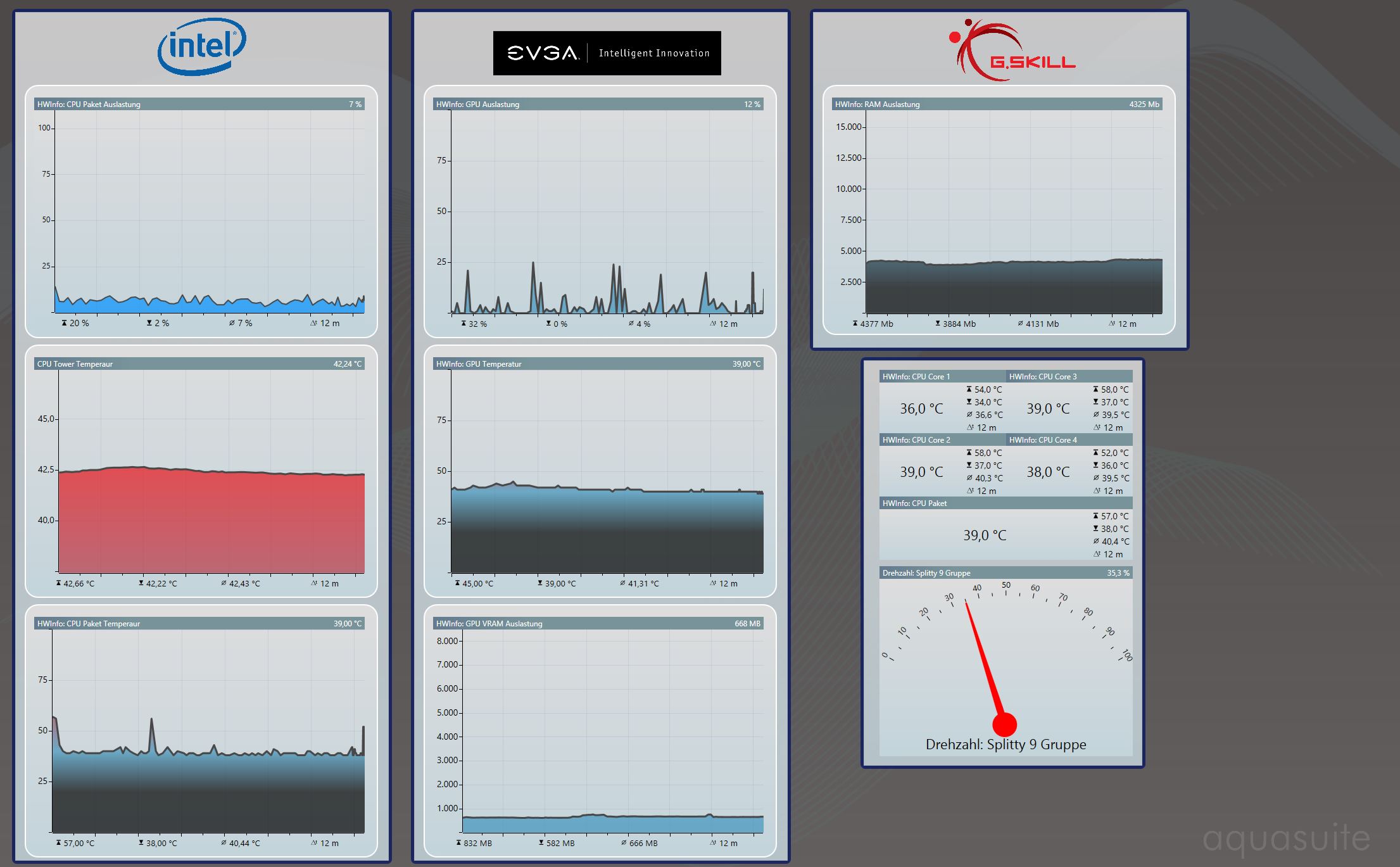
Task: Click the VRAM maximum '832 MB'
Action: click(x=477, y=843)
